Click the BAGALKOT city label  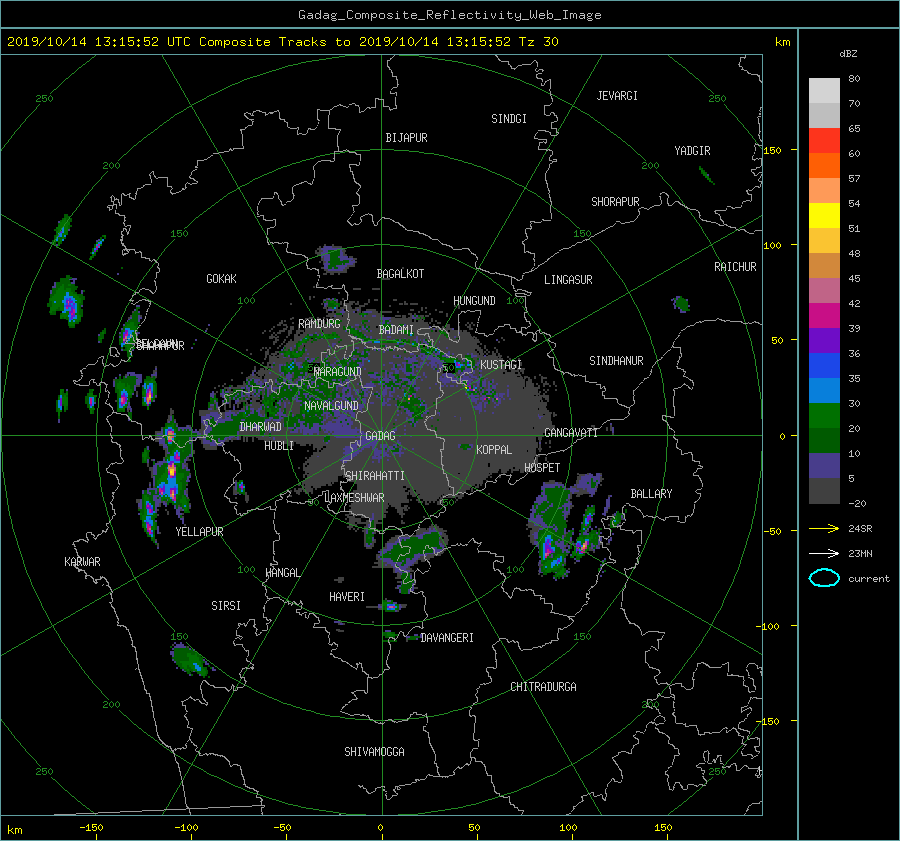pos(400,274)
